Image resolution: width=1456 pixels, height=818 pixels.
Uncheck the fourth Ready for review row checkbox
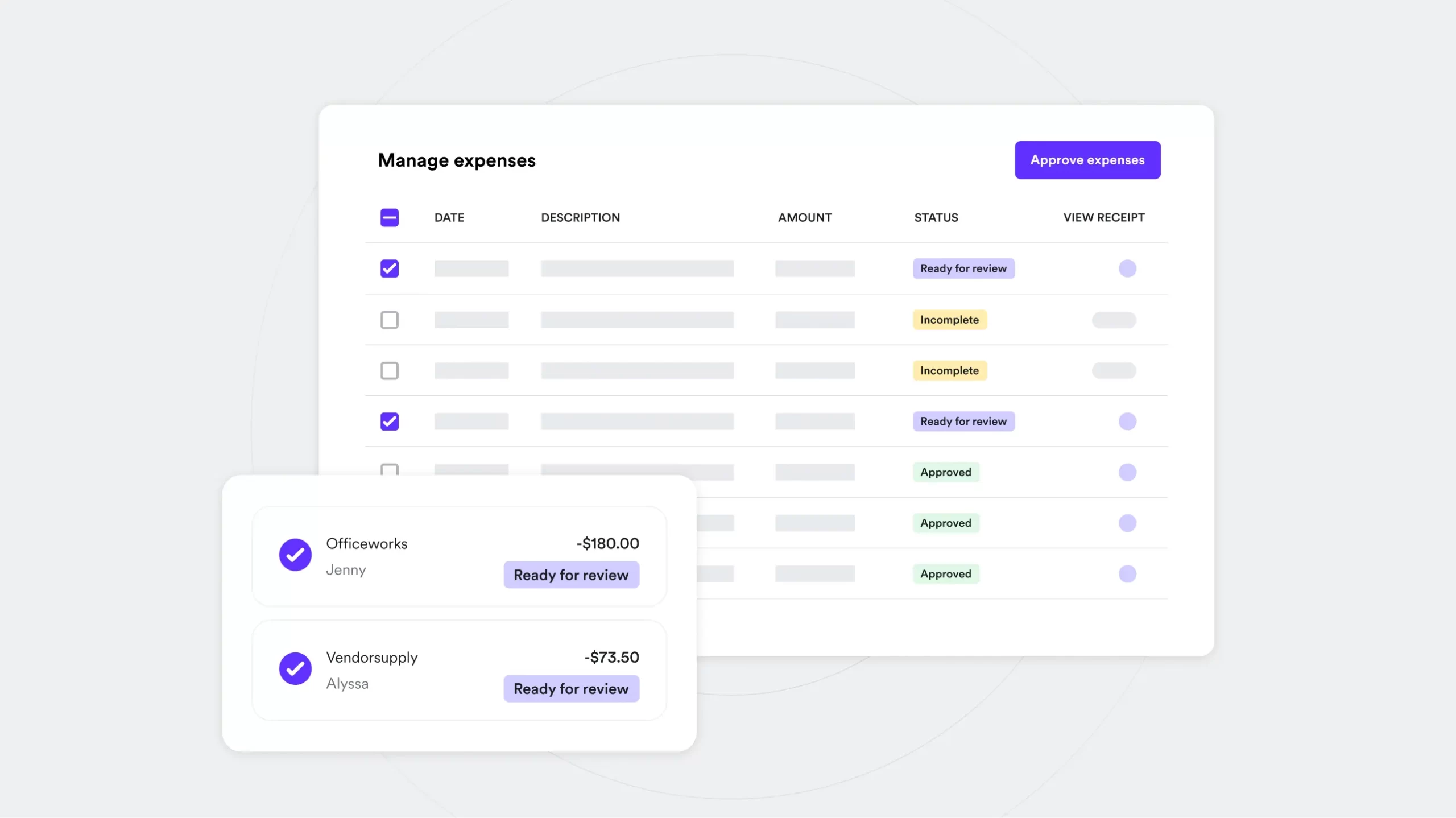[389, 421]
